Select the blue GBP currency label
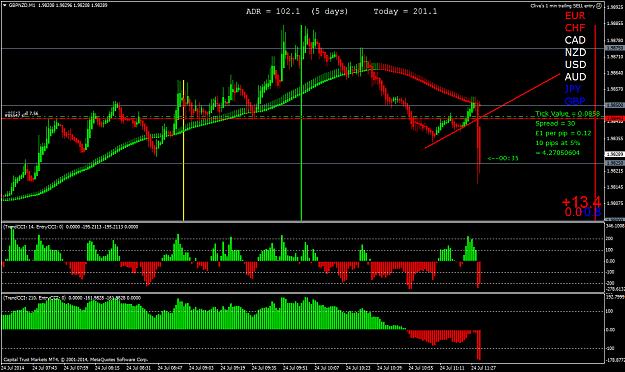625x372 pixels. point(575,101)
